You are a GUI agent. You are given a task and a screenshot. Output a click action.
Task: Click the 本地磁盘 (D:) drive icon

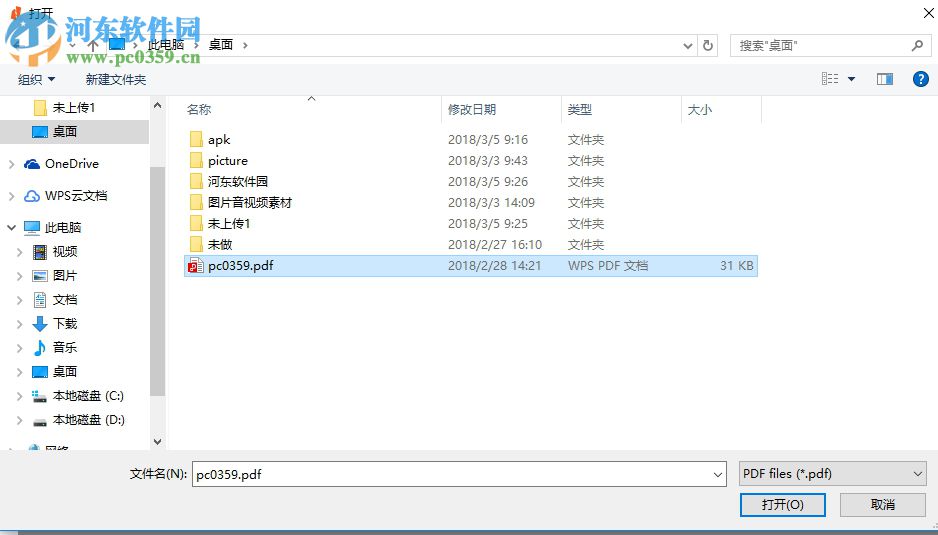tap(39, 421)
